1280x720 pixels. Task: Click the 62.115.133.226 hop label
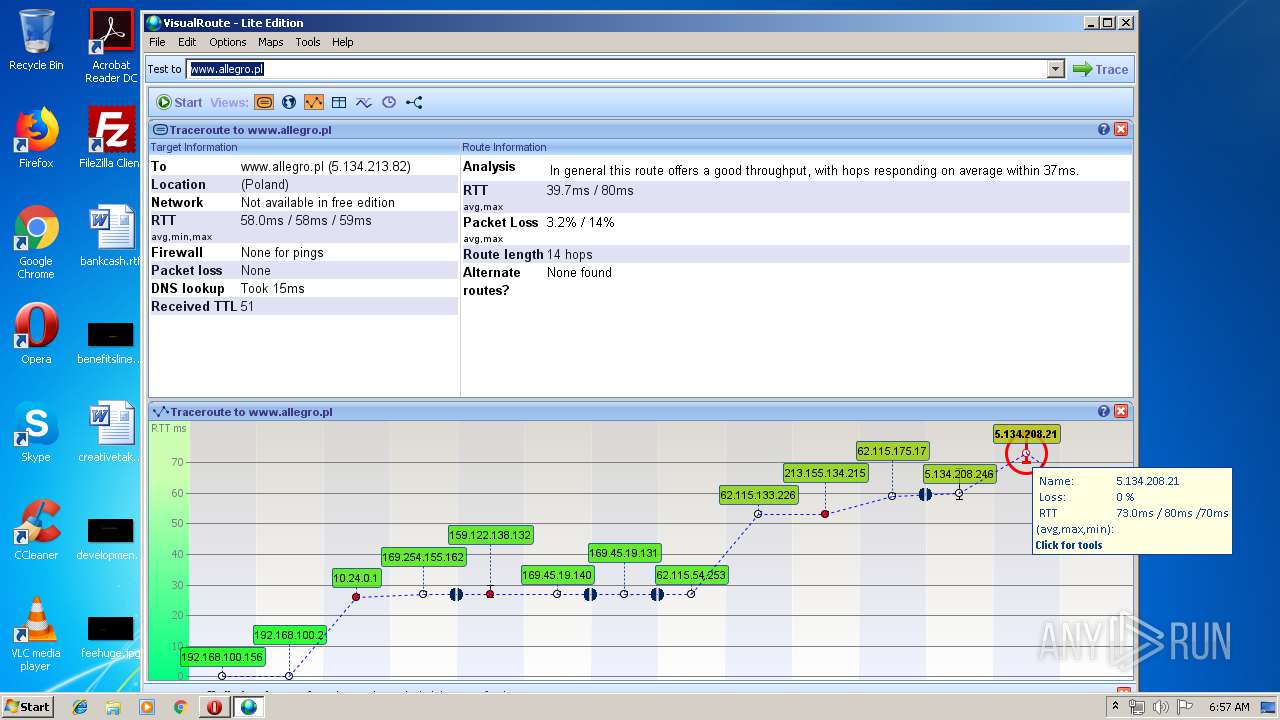758,495
